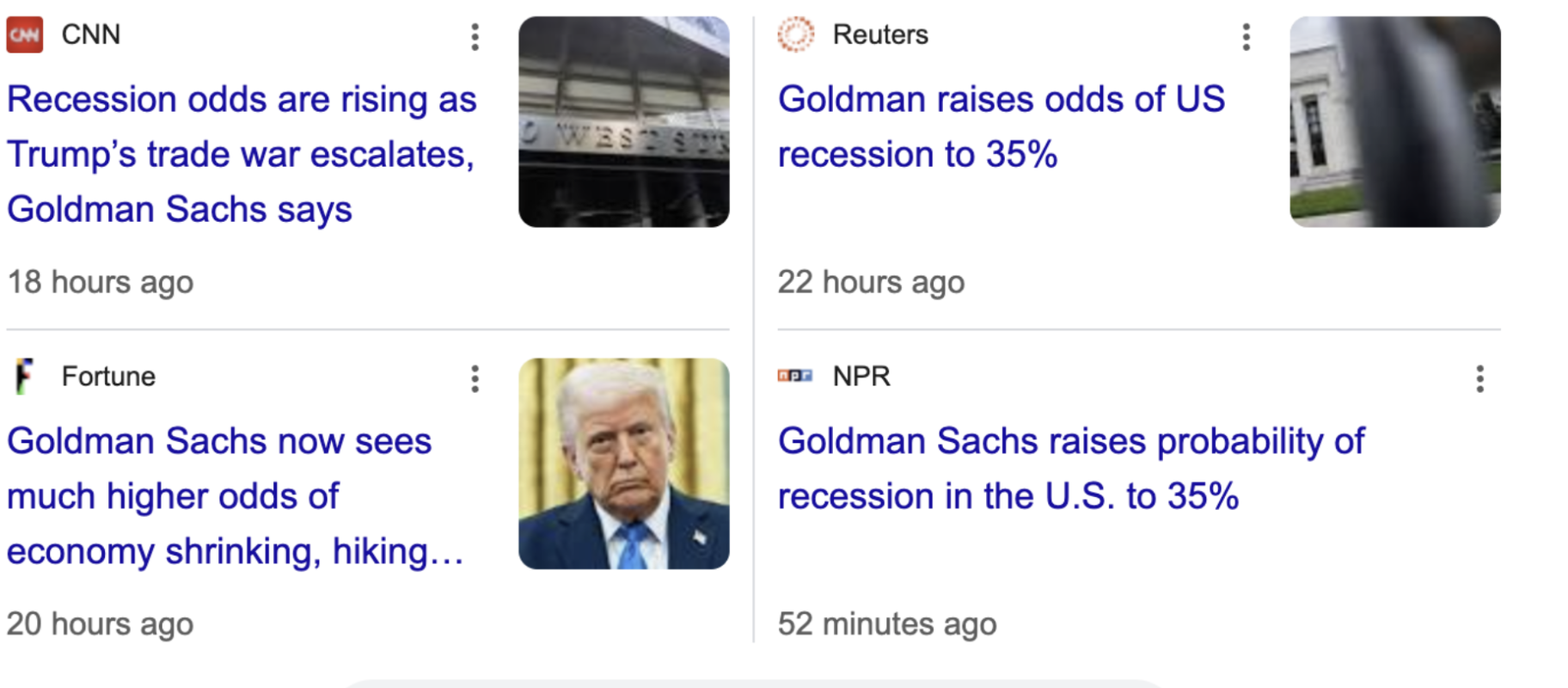Click the CNN source name
1568x688 pixels.
91,34
